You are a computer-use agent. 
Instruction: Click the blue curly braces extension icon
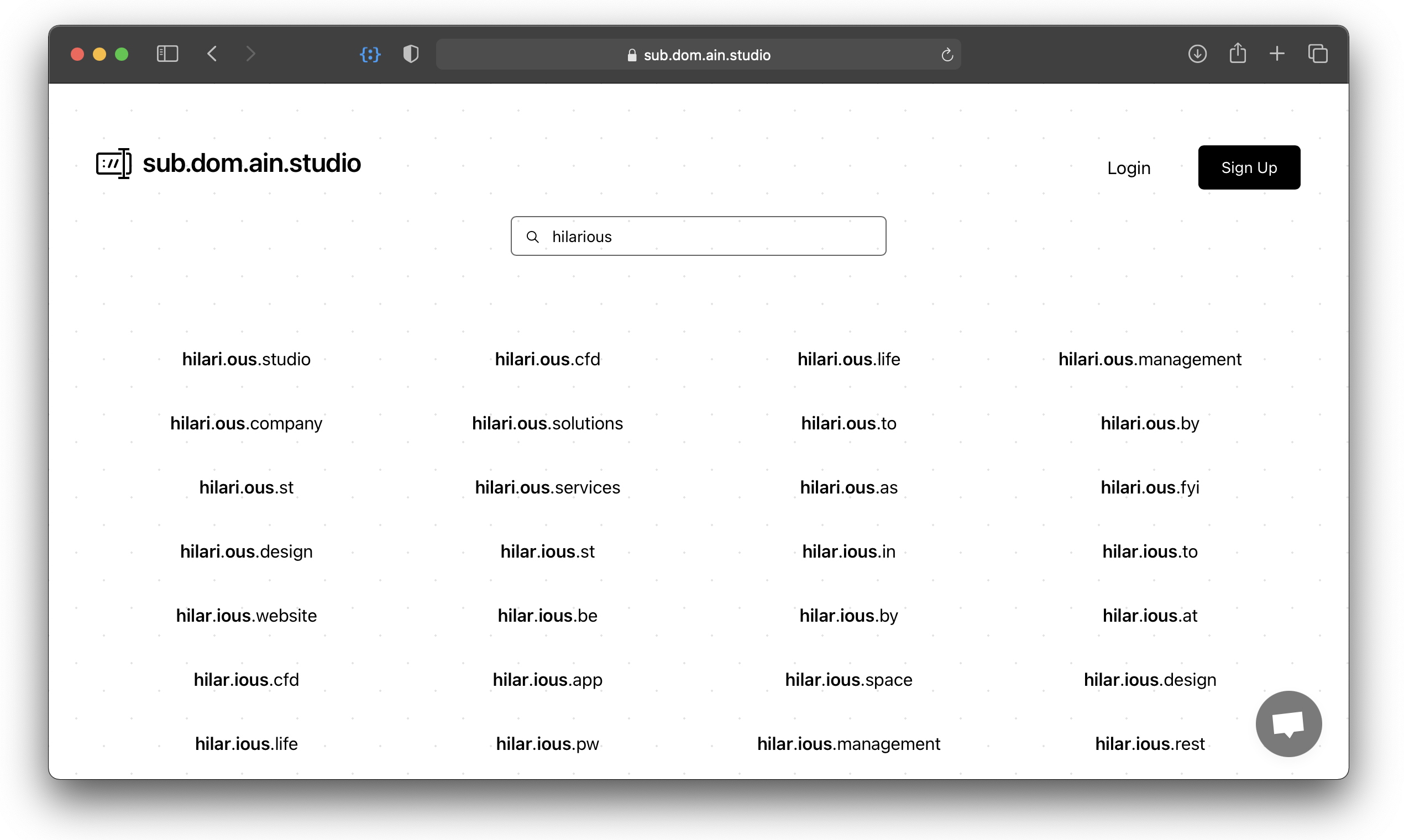click(x=370, y=54)
